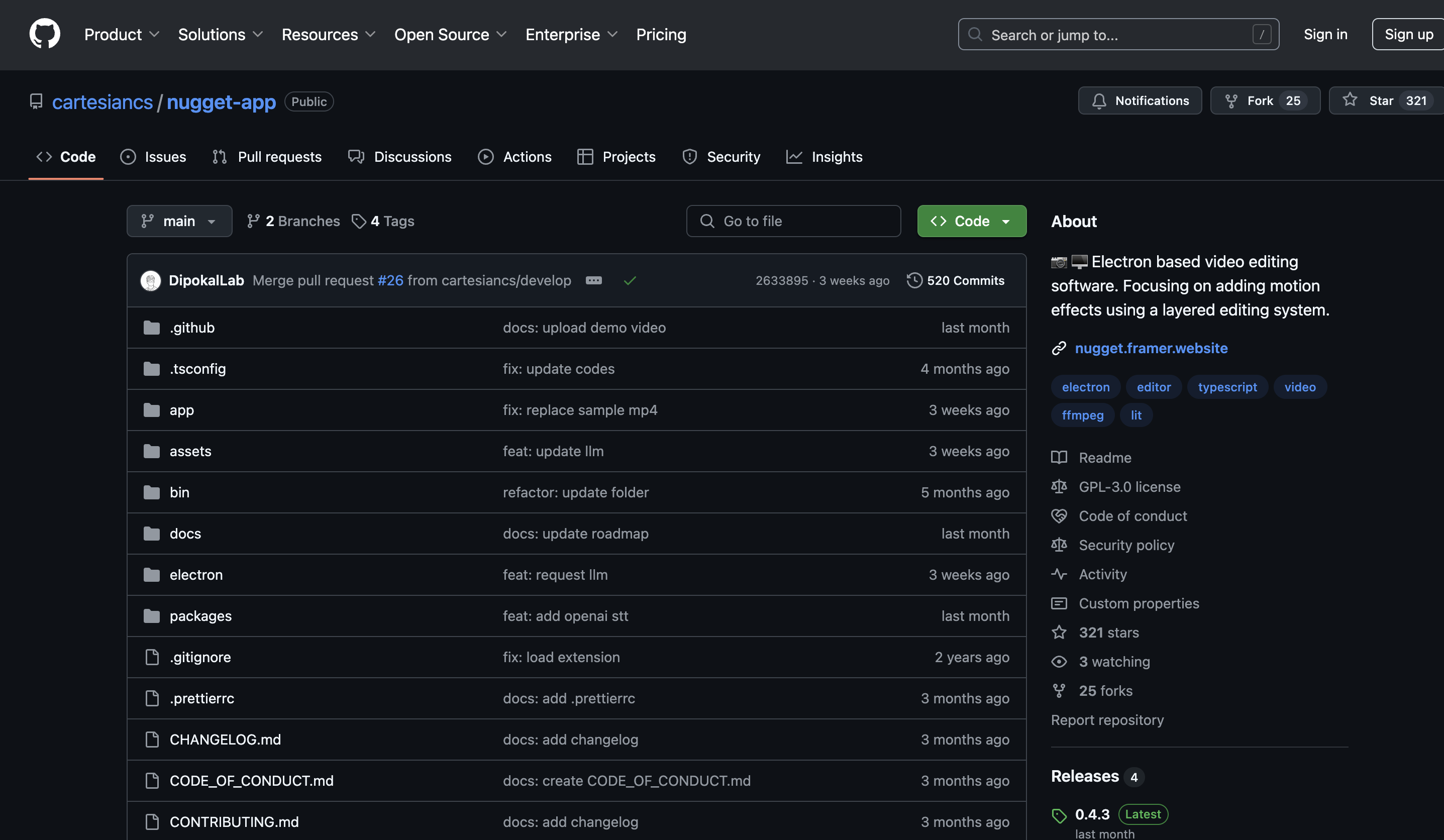Expand the Product menu
The width and height of the screenshot is (1444, 840).
(122, 34)
